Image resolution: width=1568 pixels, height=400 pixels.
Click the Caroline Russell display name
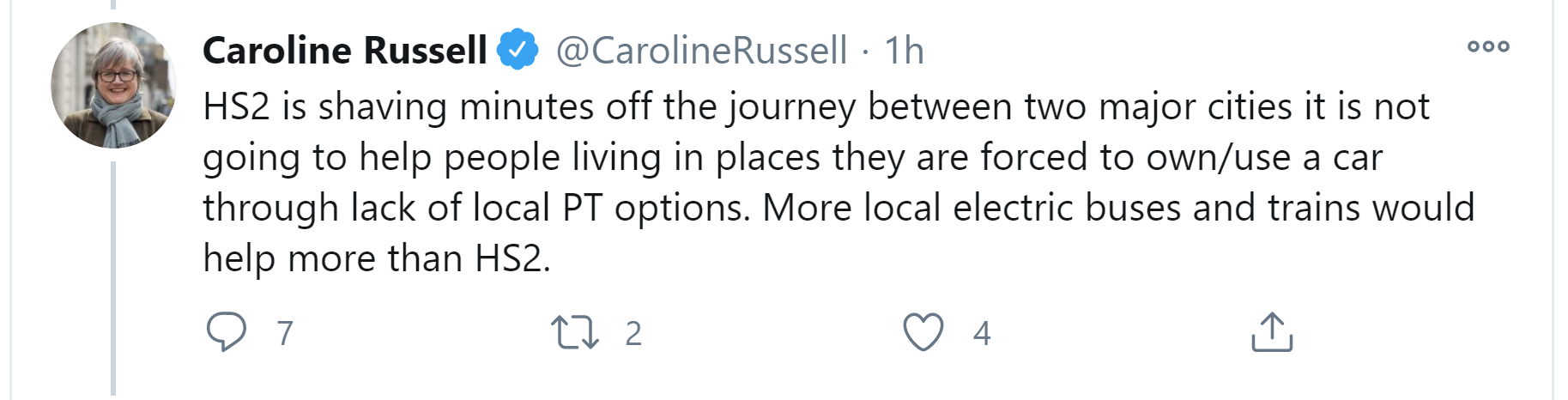click(x=345, y=51)
